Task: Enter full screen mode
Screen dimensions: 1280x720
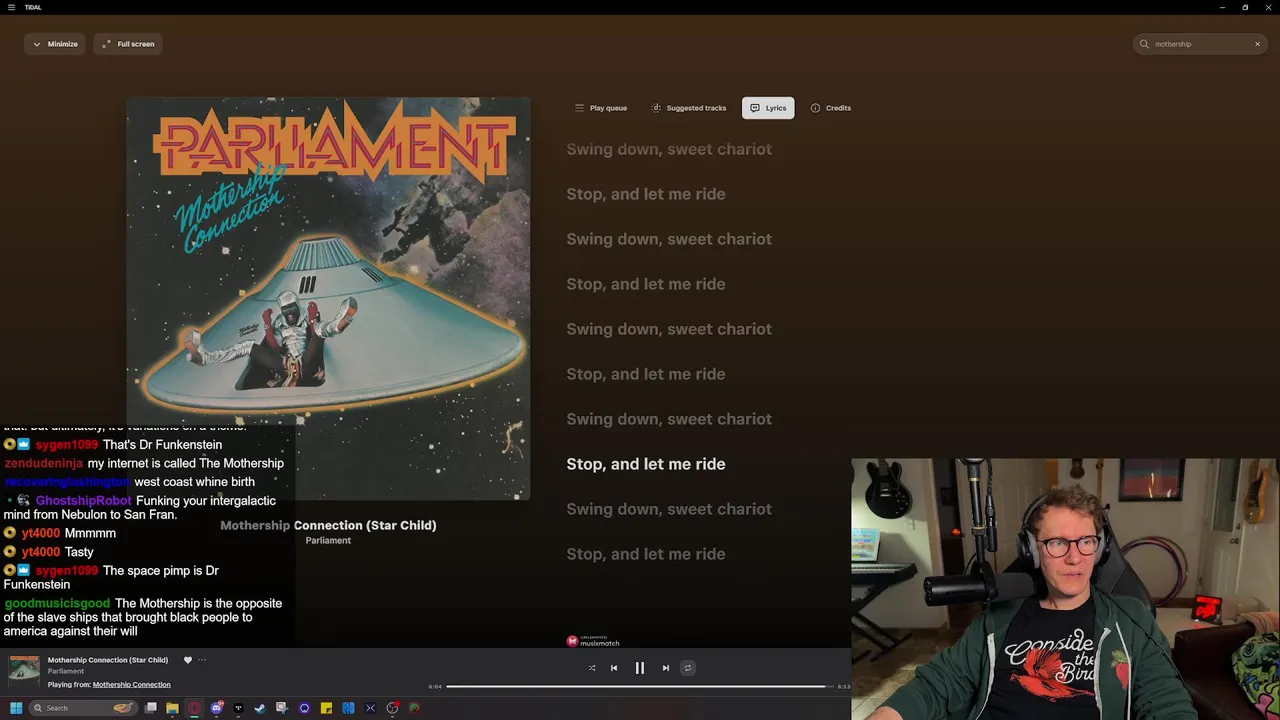Action: (129, 44)
